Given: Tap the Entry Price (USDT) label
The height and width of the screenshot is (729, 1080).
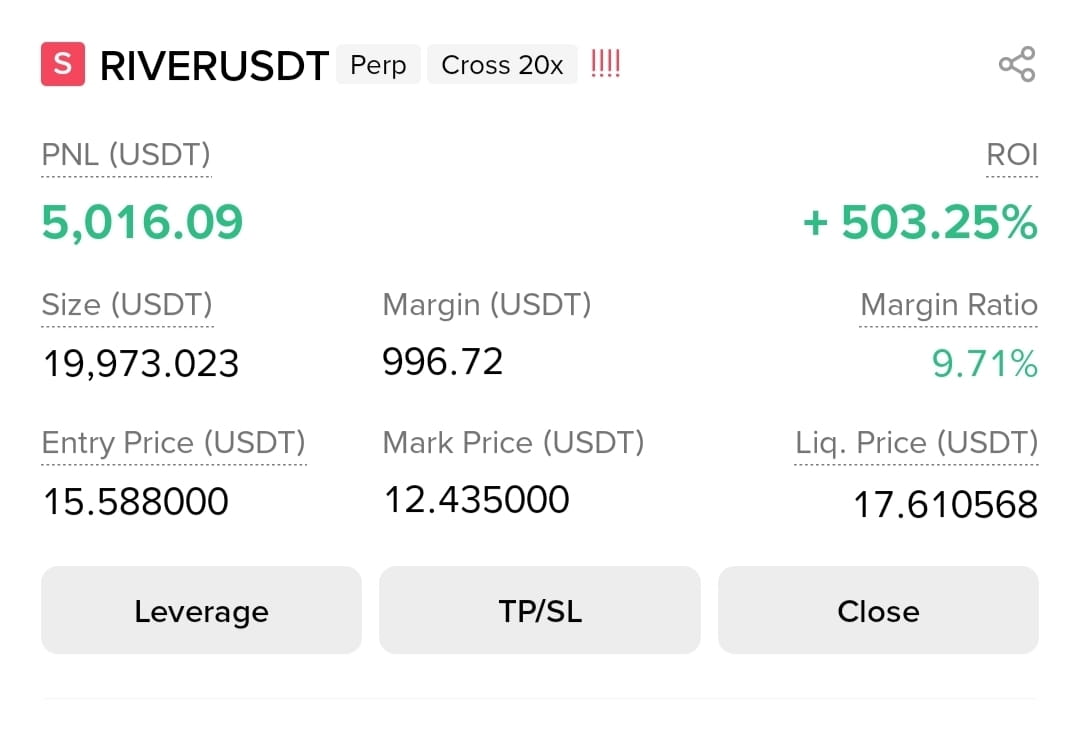Looking at the screenshot, I should click(174, 442).
